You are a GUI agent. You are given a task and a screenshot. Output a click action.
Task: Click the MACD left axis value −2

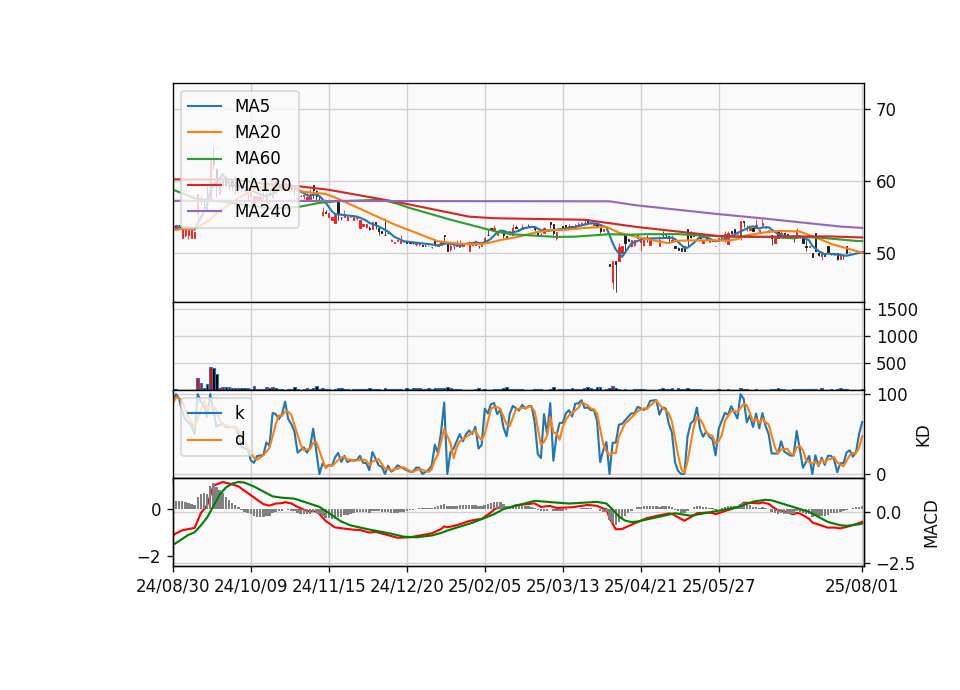click(149, 557)
